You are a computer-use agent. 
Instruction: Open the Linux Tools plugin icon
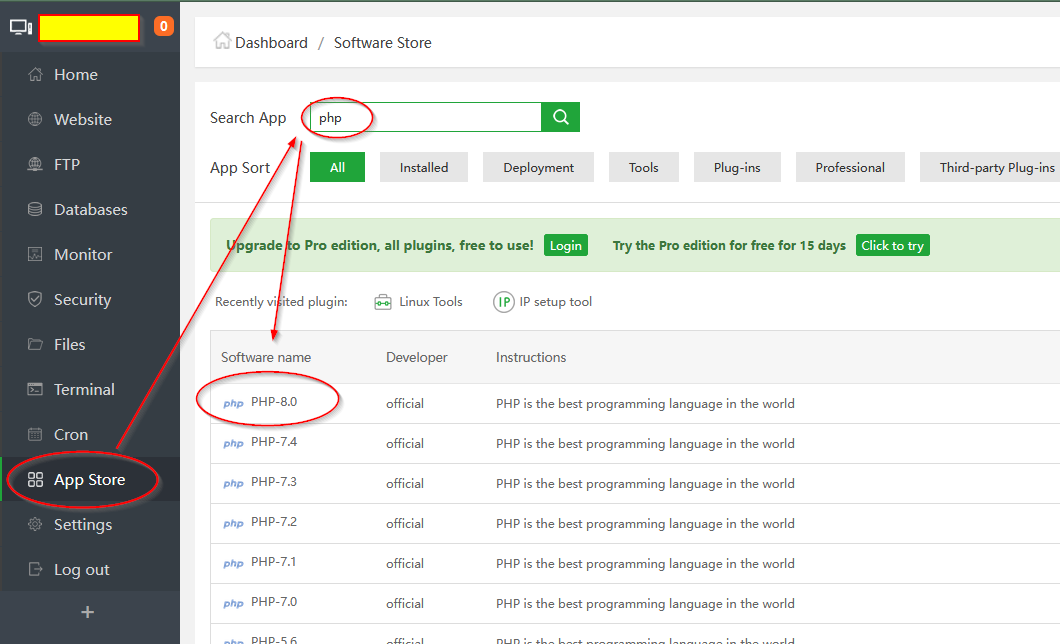tap(383, 302)
